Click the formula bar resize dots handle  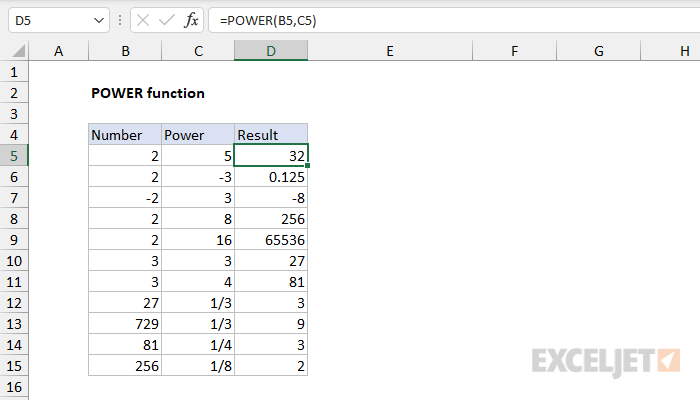pyautogui.click(x=120, y=20)
